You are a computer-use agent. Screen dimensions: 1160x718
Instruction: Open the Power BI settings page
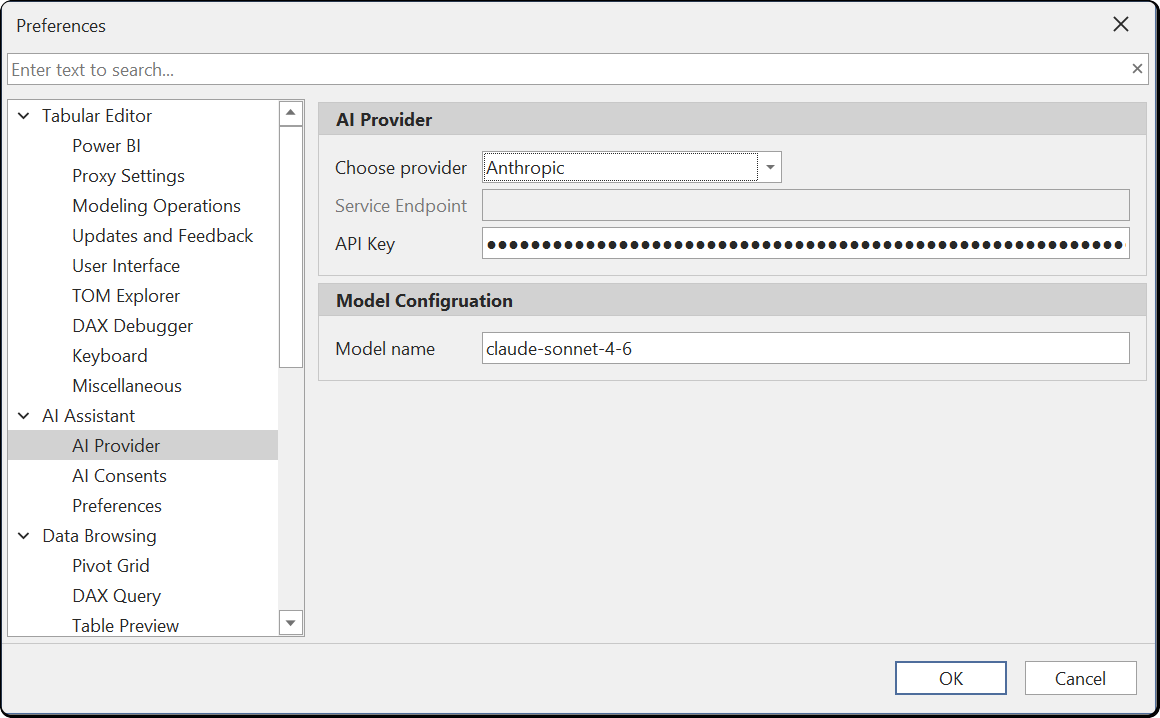point(104,145)
